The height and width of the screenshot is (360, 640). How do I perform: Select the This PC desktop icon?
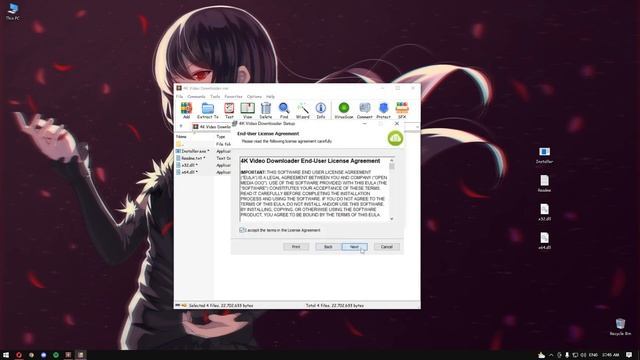click(13, 12)
